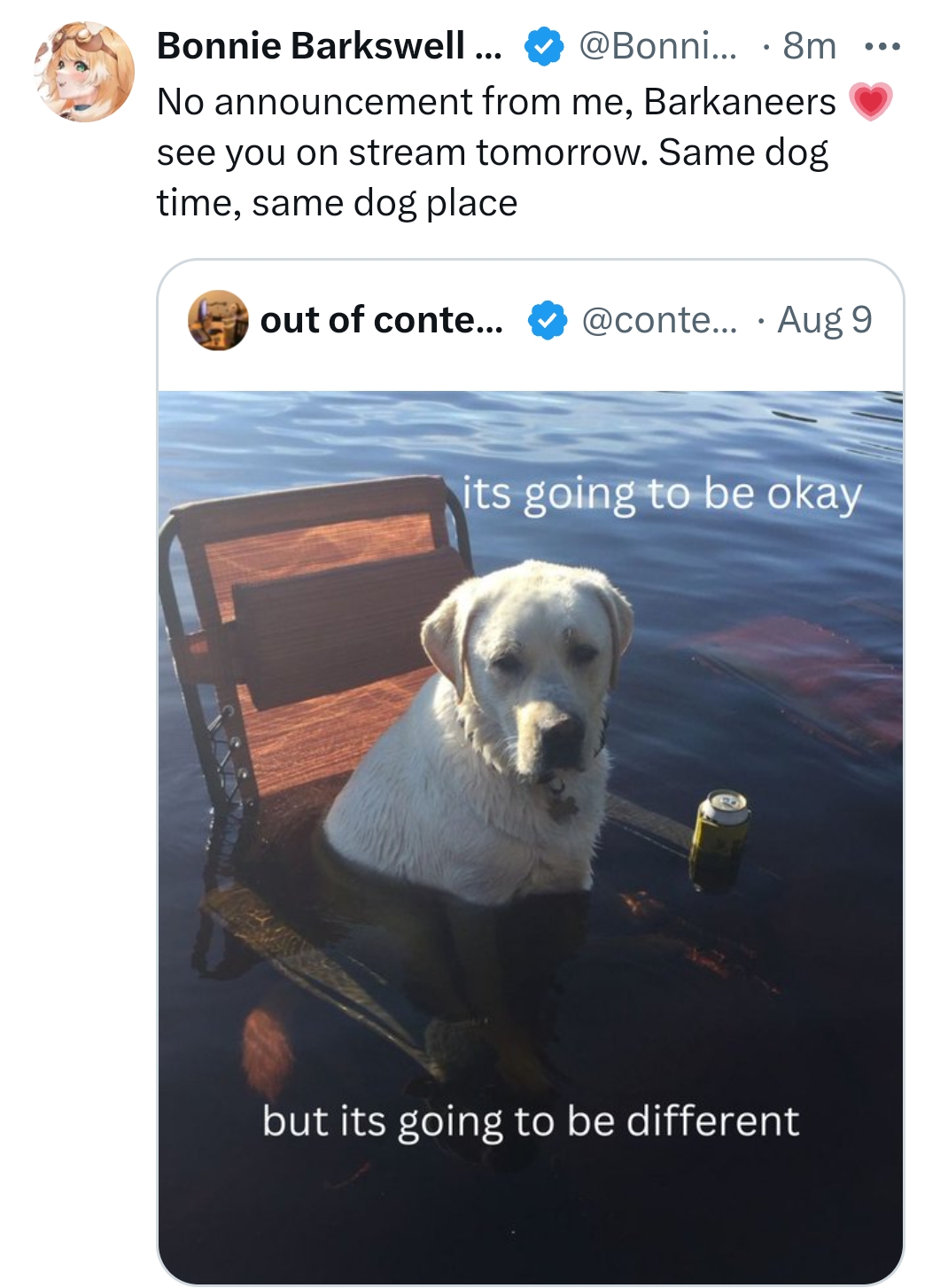The width and height of the screenshot is (948, 1288).
Task: Click the 8m timestamp
Action: point(809,46)
